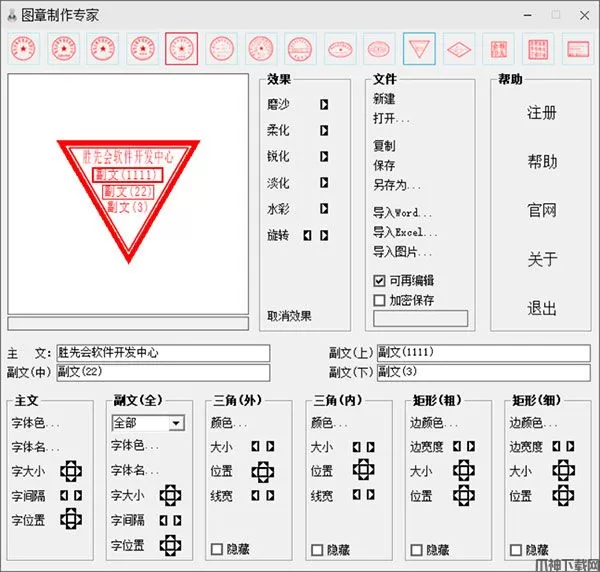
Task: Decrease 主文 字间隔 with left arrow
Action: (64, 496)
